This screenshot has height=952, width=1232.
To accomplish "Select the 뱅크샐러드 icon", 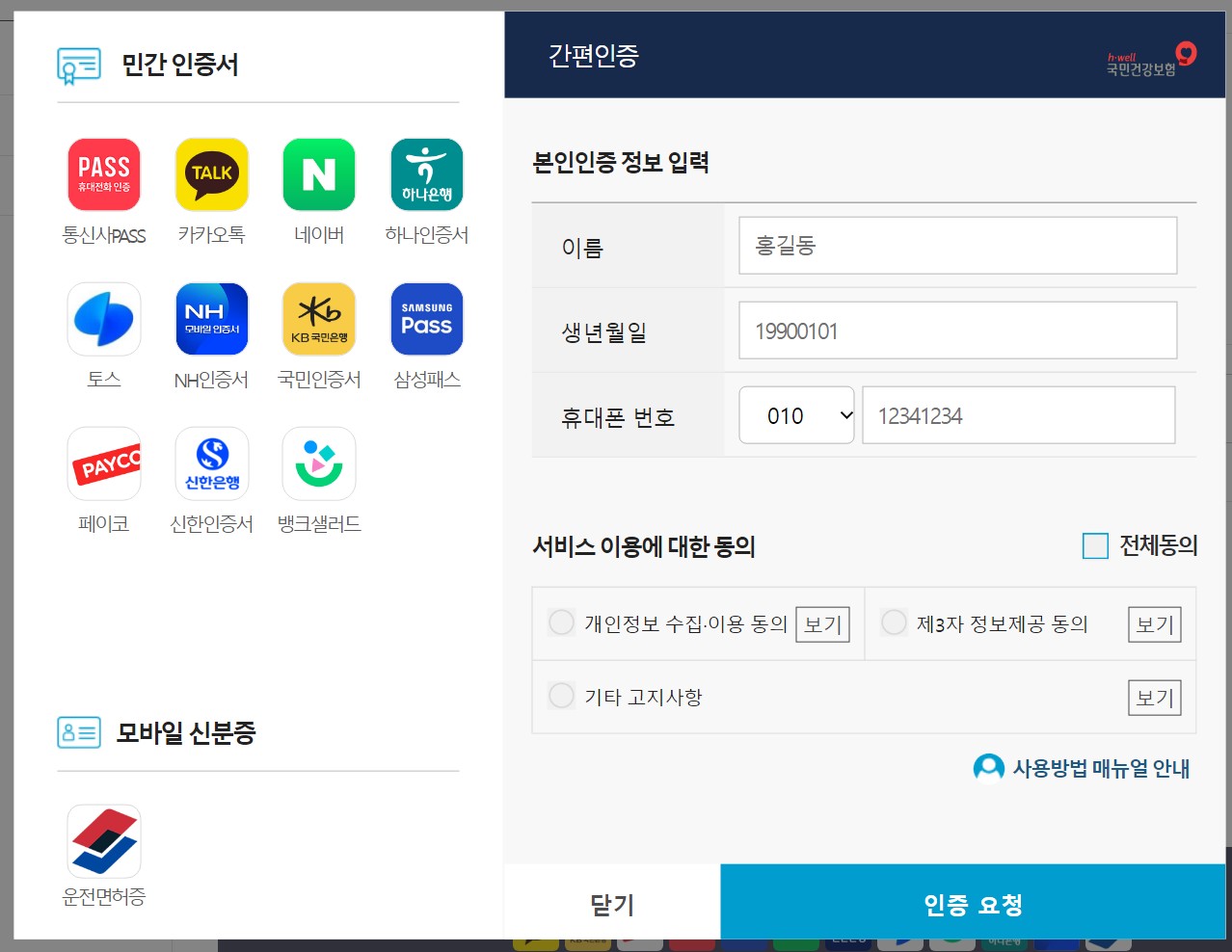I will pos(319,463).
